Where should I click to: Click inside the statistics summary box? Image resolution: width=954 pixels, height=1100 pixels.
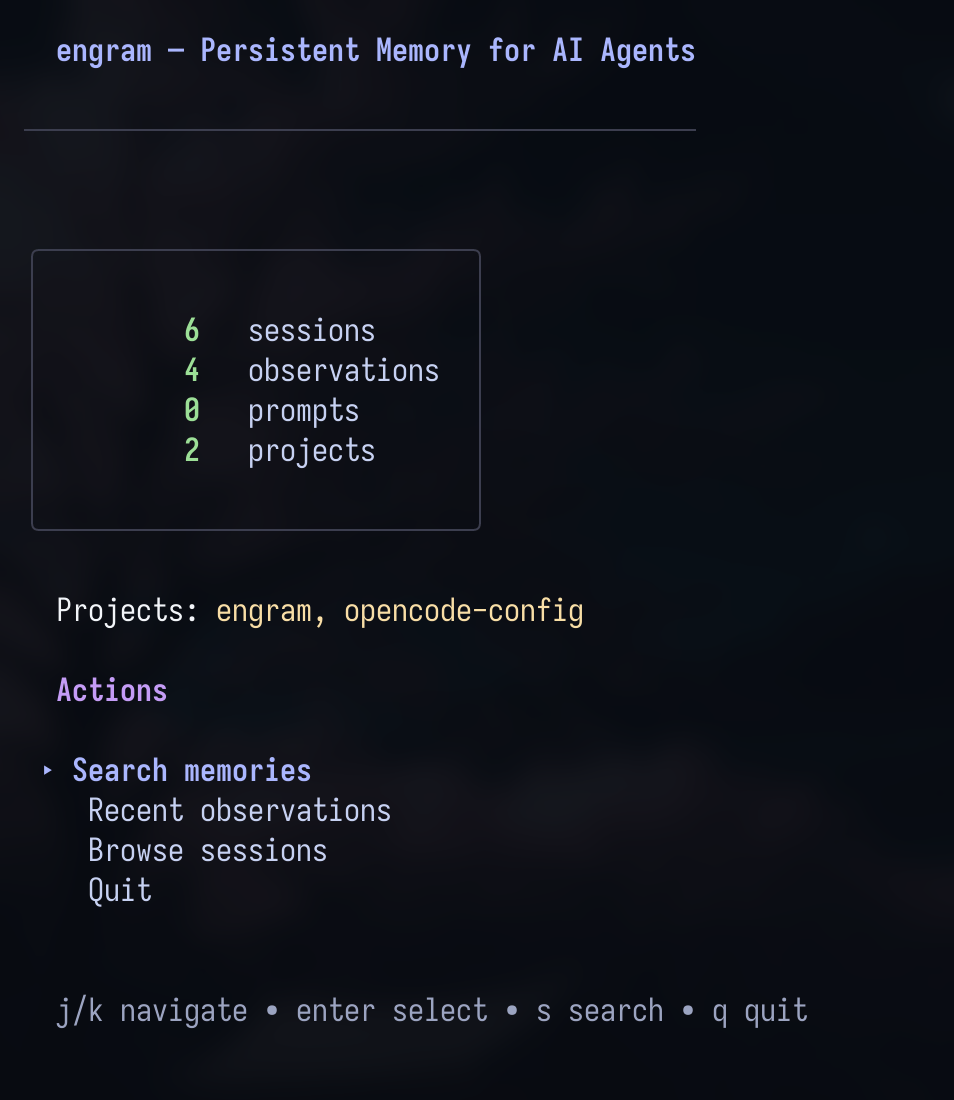click(x=256, y=389)
